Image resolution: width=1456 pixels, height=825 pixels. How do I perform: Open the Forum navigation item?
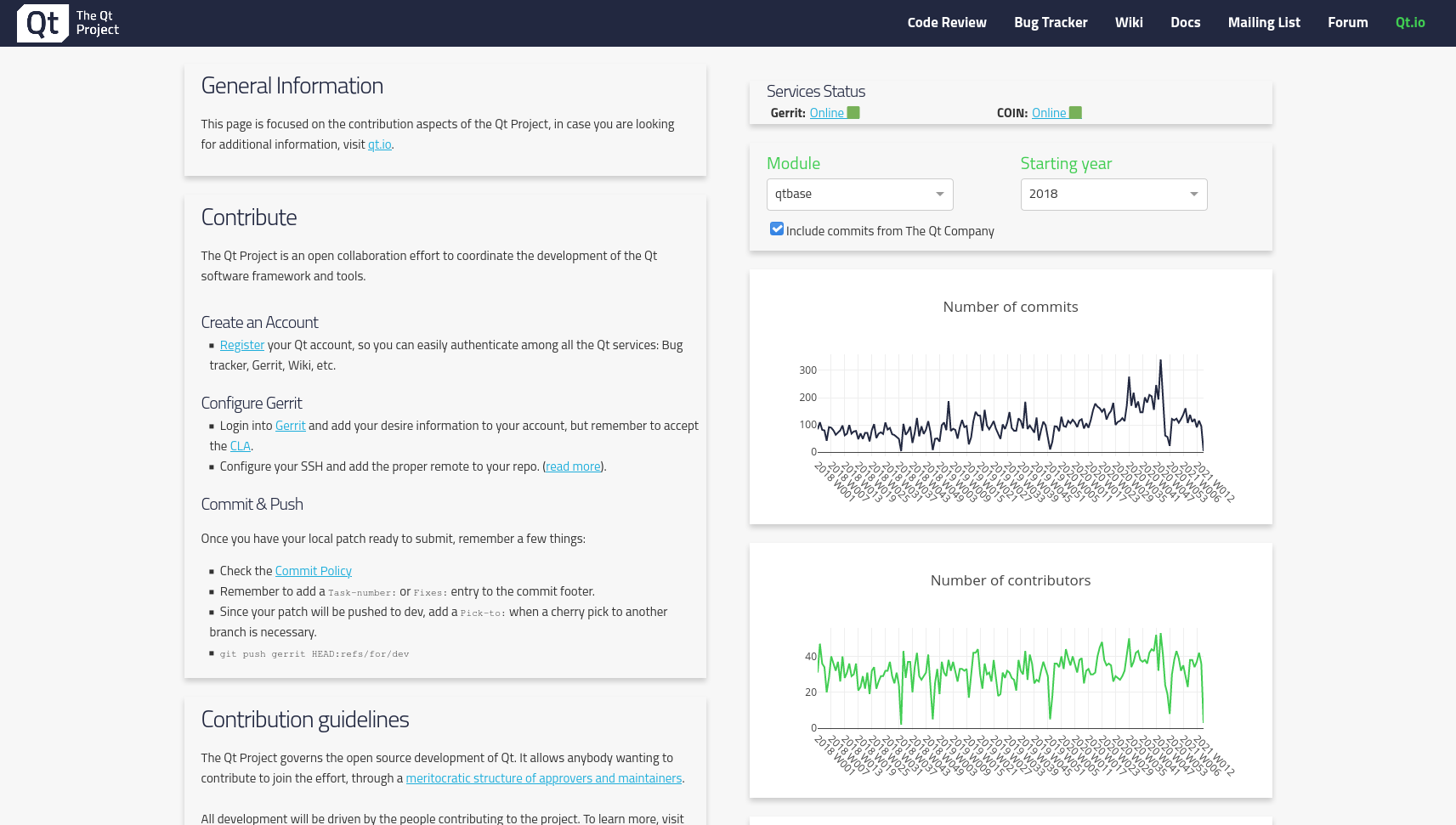coord(1347,22)
